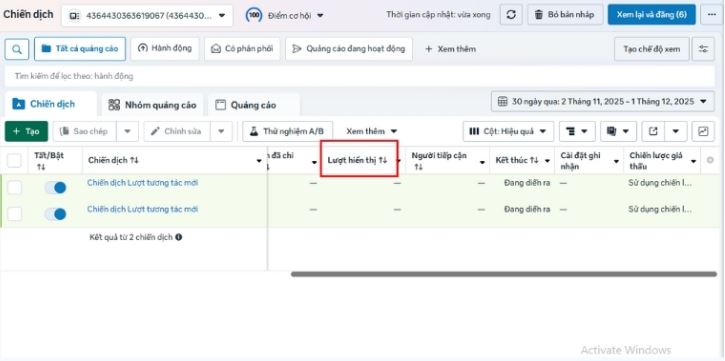Expand the Chỉnh sửa dropdown arrow
The width and height of the screenshot is (725, 361).
click(221, 131)
